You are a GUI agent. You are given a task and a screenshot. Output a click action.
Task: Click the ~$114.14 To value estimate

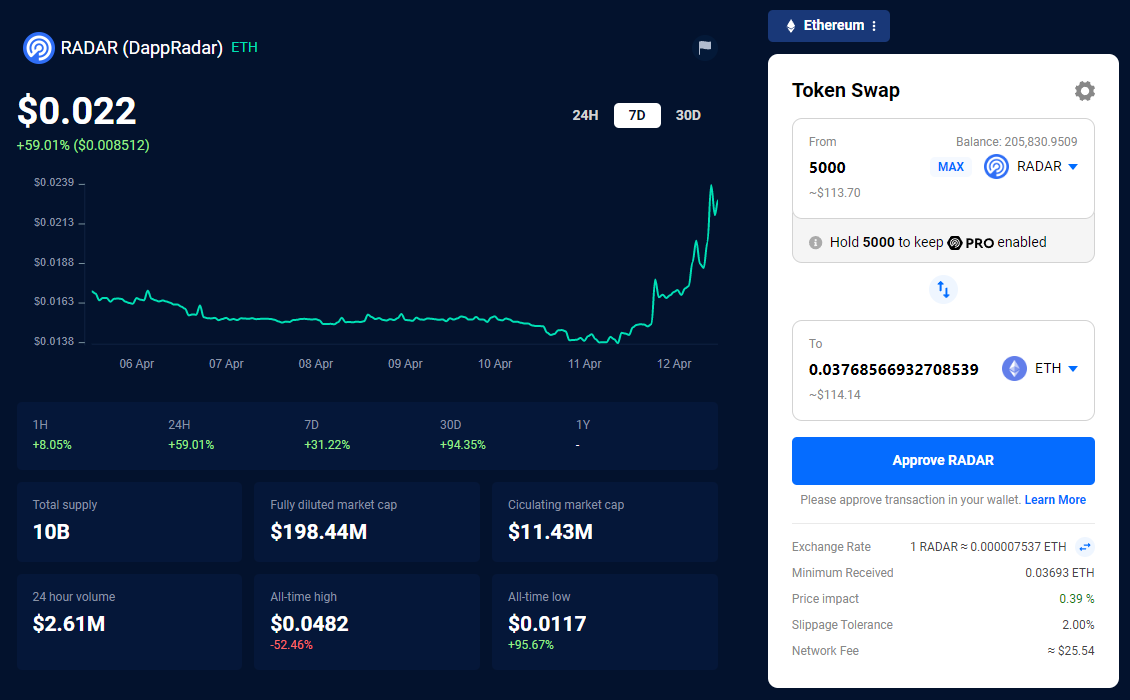(x=835, y=395)
